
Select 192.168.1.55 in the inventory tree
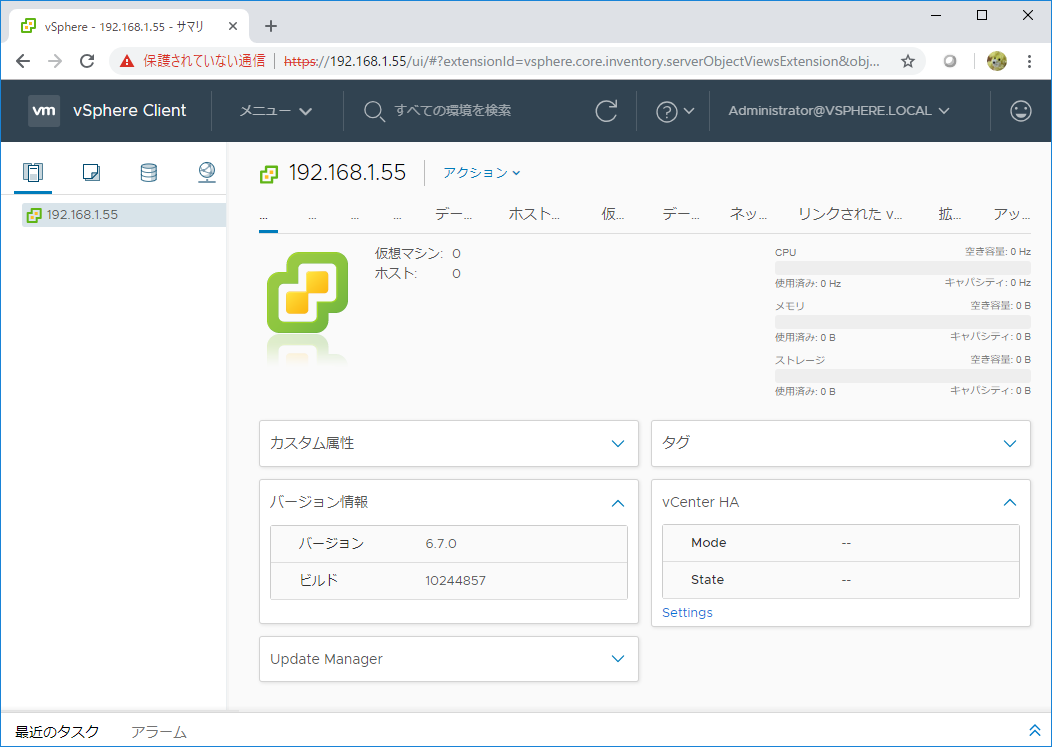tap(124, 215)
